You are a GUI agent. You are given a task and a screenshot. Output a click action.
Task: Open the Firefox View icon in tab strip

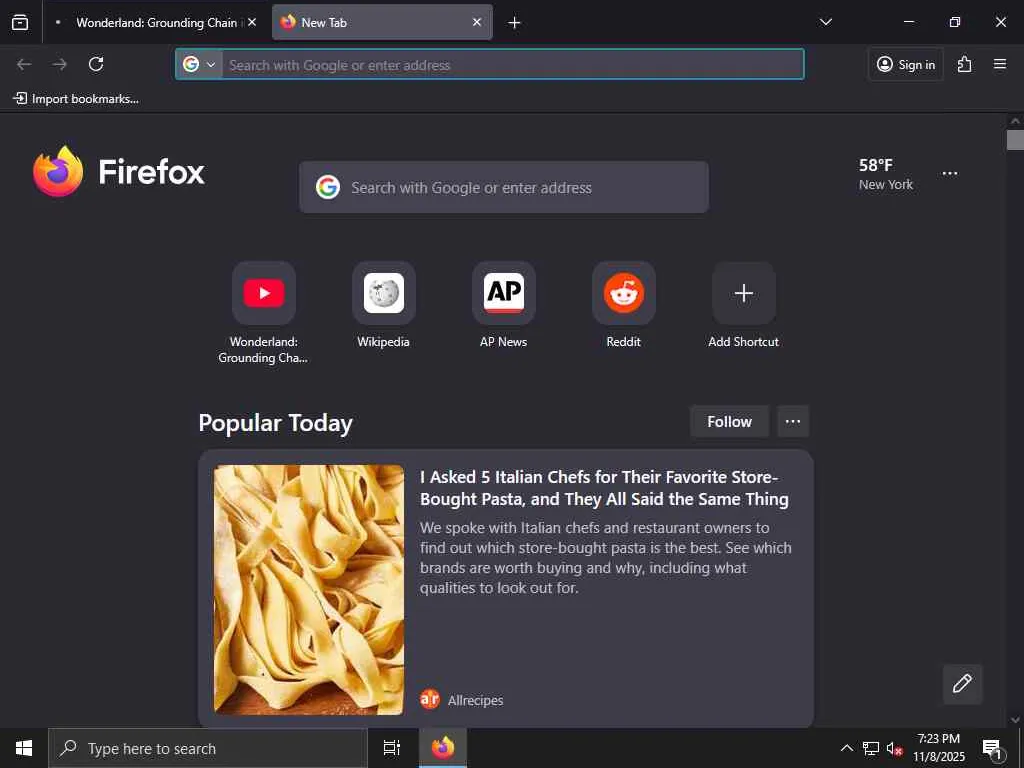coord(20,22)
